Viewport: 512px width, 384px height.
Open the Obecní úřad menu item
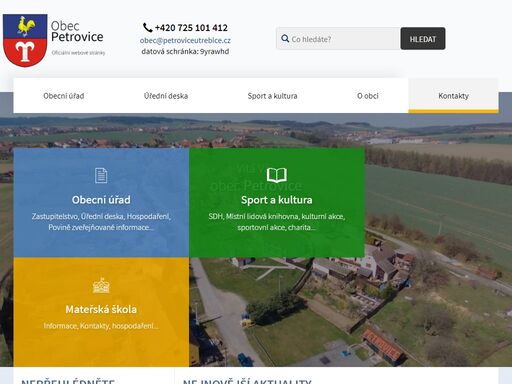[64, 96]
